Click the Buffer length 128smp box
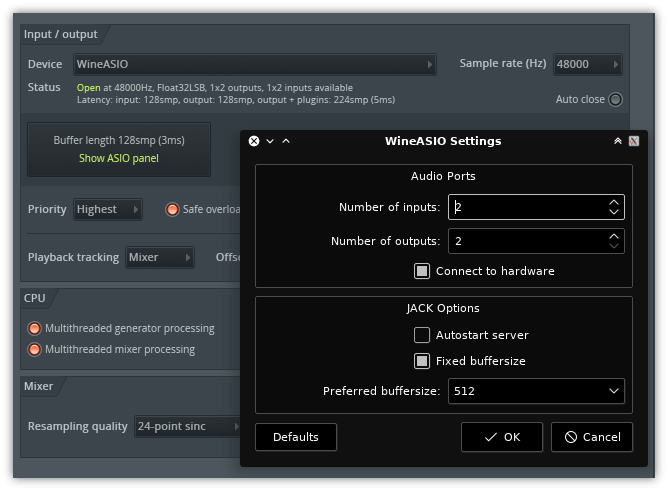The image size is (668, 491). click(x=119, y=149)
